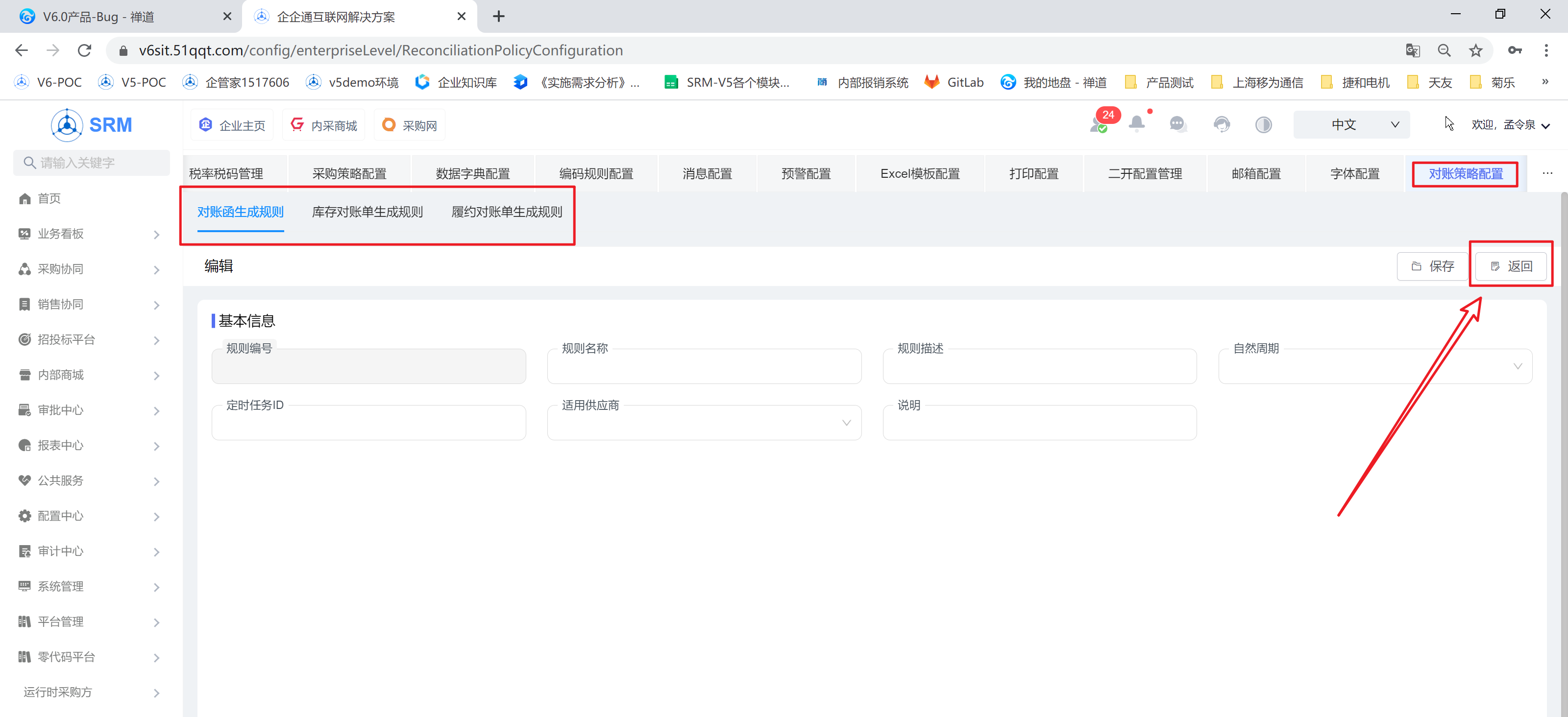Viewport: 1568px width, 717px height.
Task: Go to 企业主页 link
Action: pyautogui.click(x=233, y=125)
